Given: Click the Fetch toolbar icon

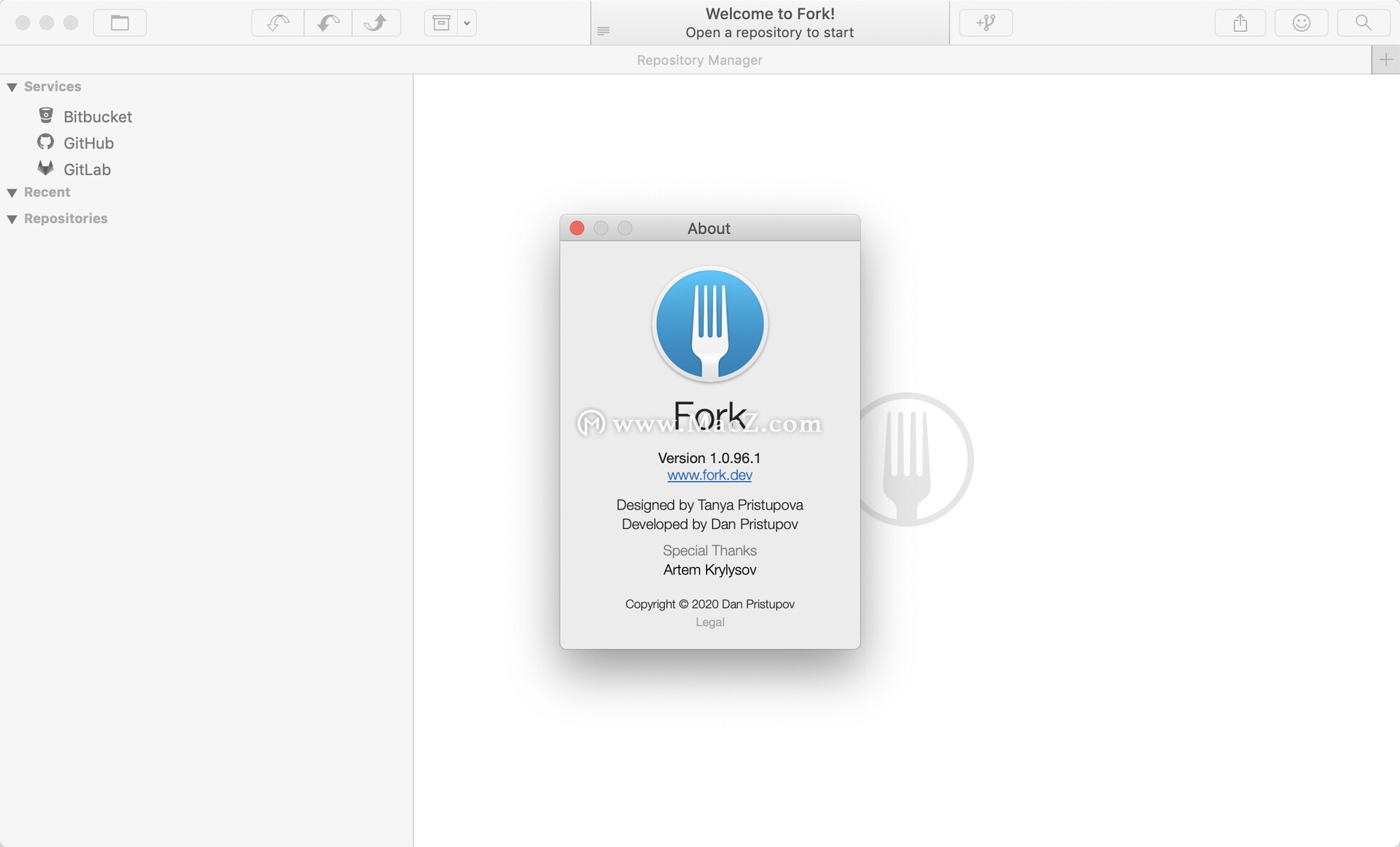Looking at the screenshot, I should pos(278,23).
